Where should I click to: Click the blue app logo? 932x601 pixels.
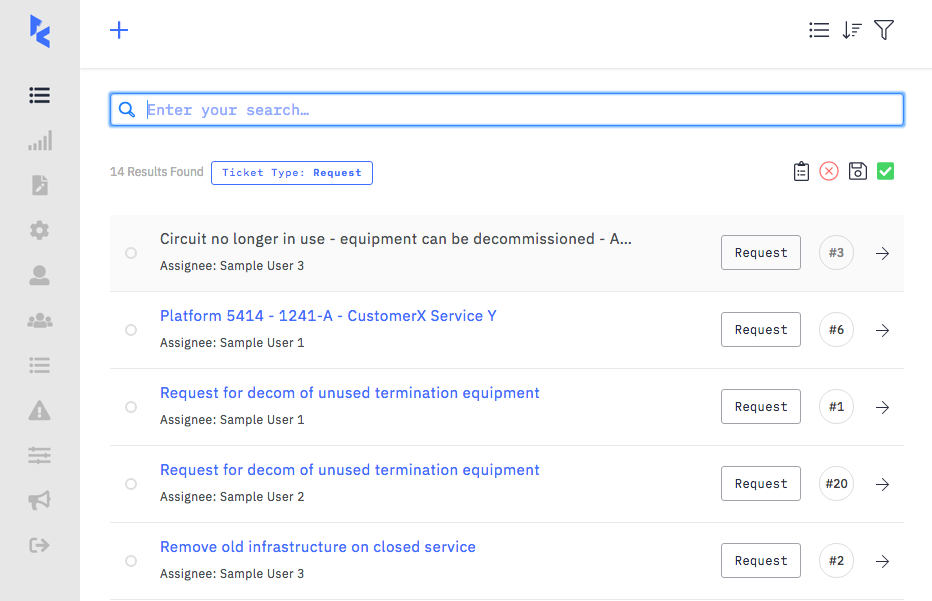40,32
